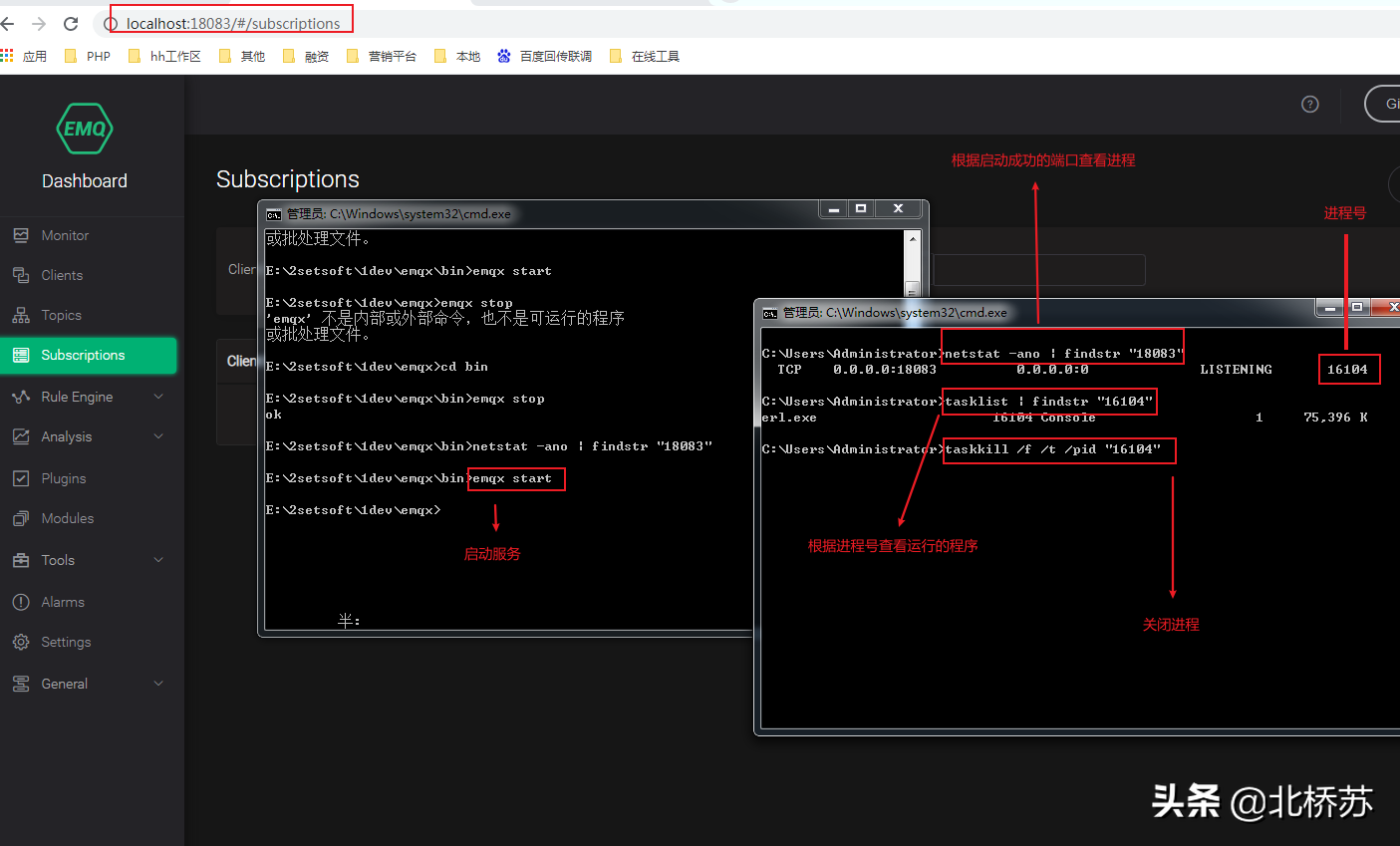This screenshot has width=1400, height=846.
Task: Open Clients via its sidebar icon
Action: [21, 275]
